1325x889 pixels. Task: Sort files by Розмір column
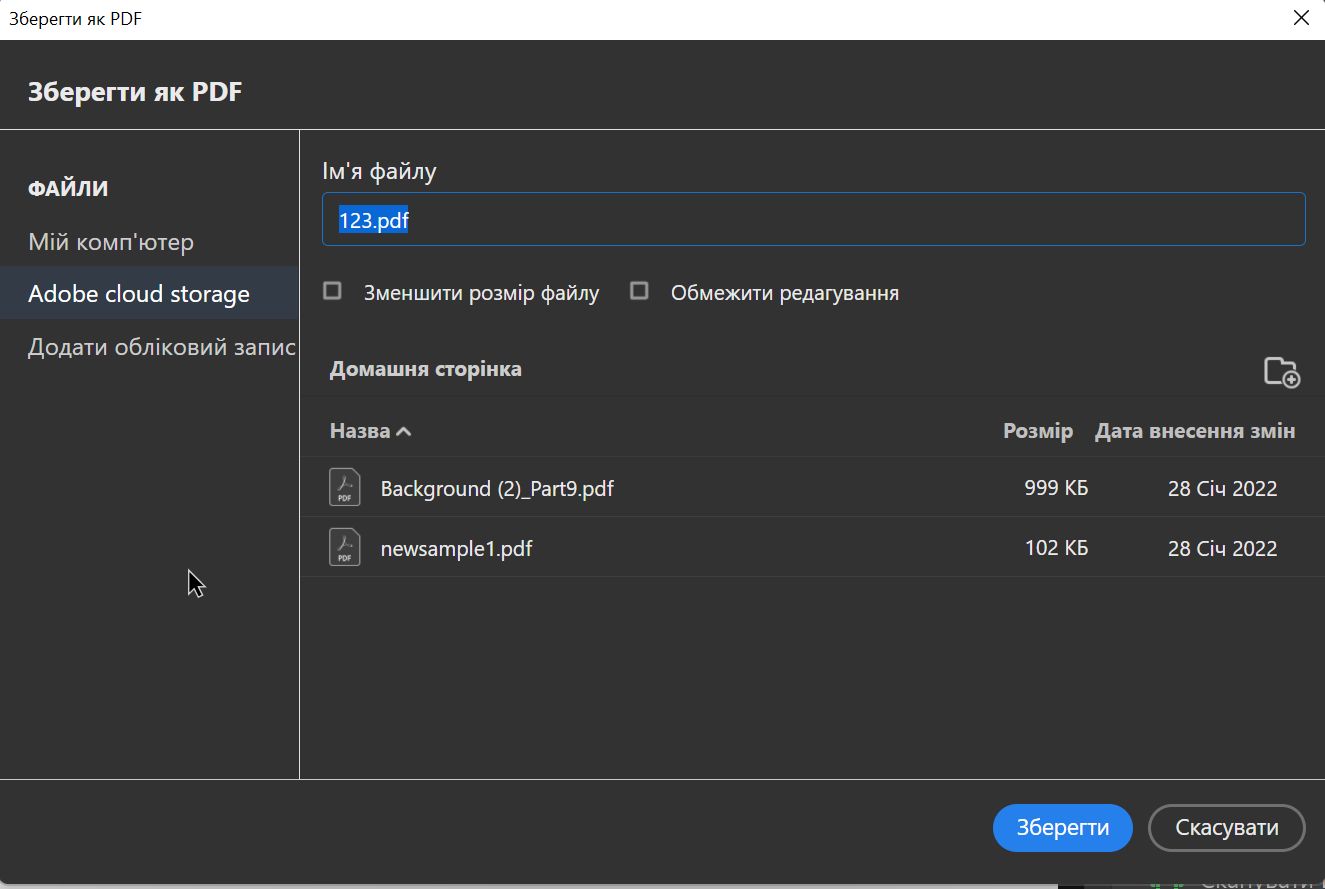[1037, 431]
